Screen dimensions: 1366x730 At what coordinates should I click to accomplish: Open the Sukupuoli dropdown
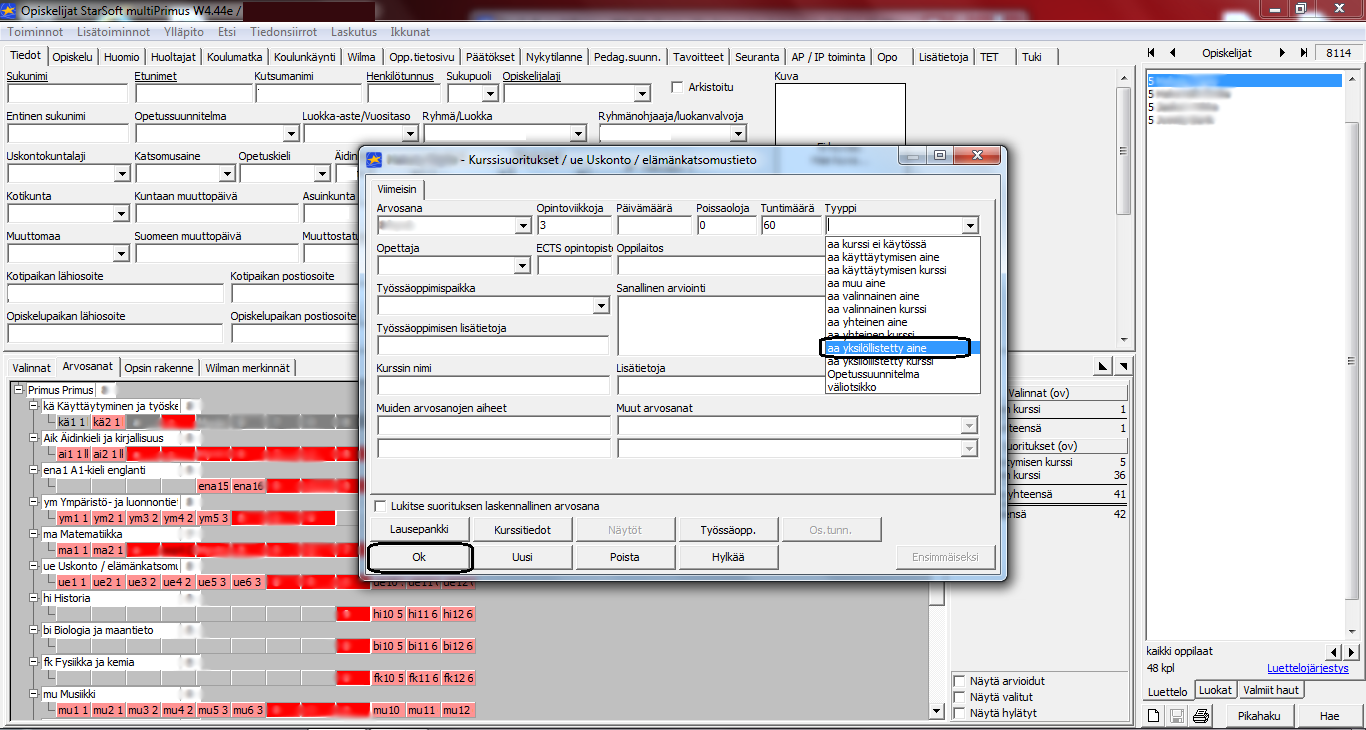click(490, 94)
